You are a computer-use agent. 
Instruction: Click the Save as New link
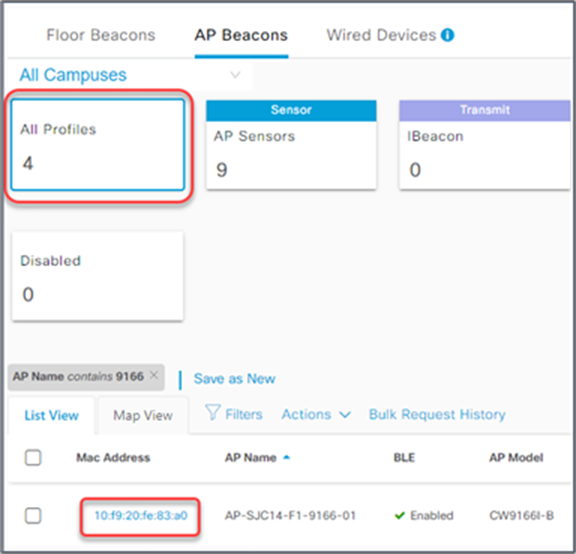234,379
